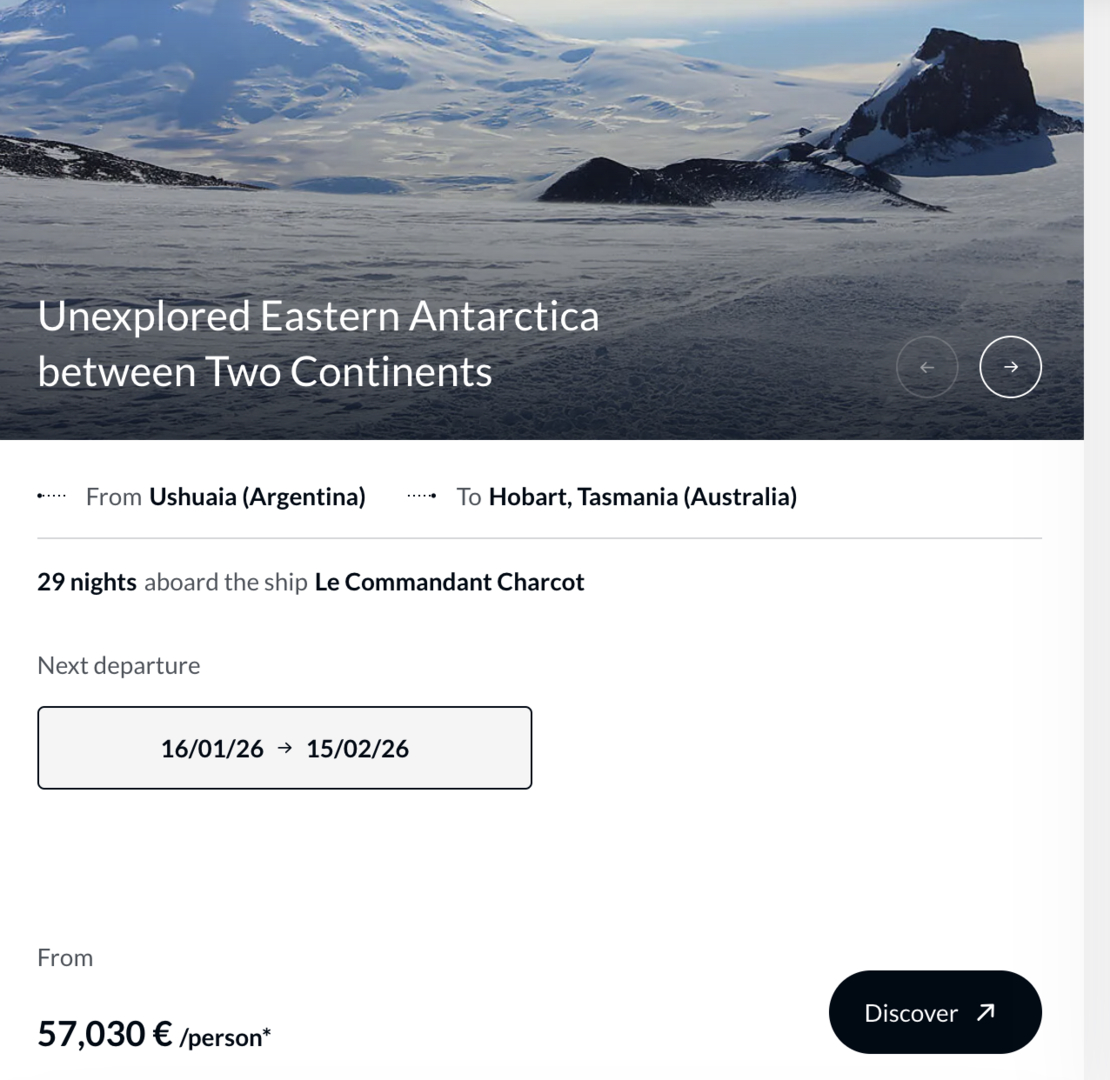1110x1080 pixels.
Task: Click the diagonal arrow in Discover button
Action: point(985,1013)
